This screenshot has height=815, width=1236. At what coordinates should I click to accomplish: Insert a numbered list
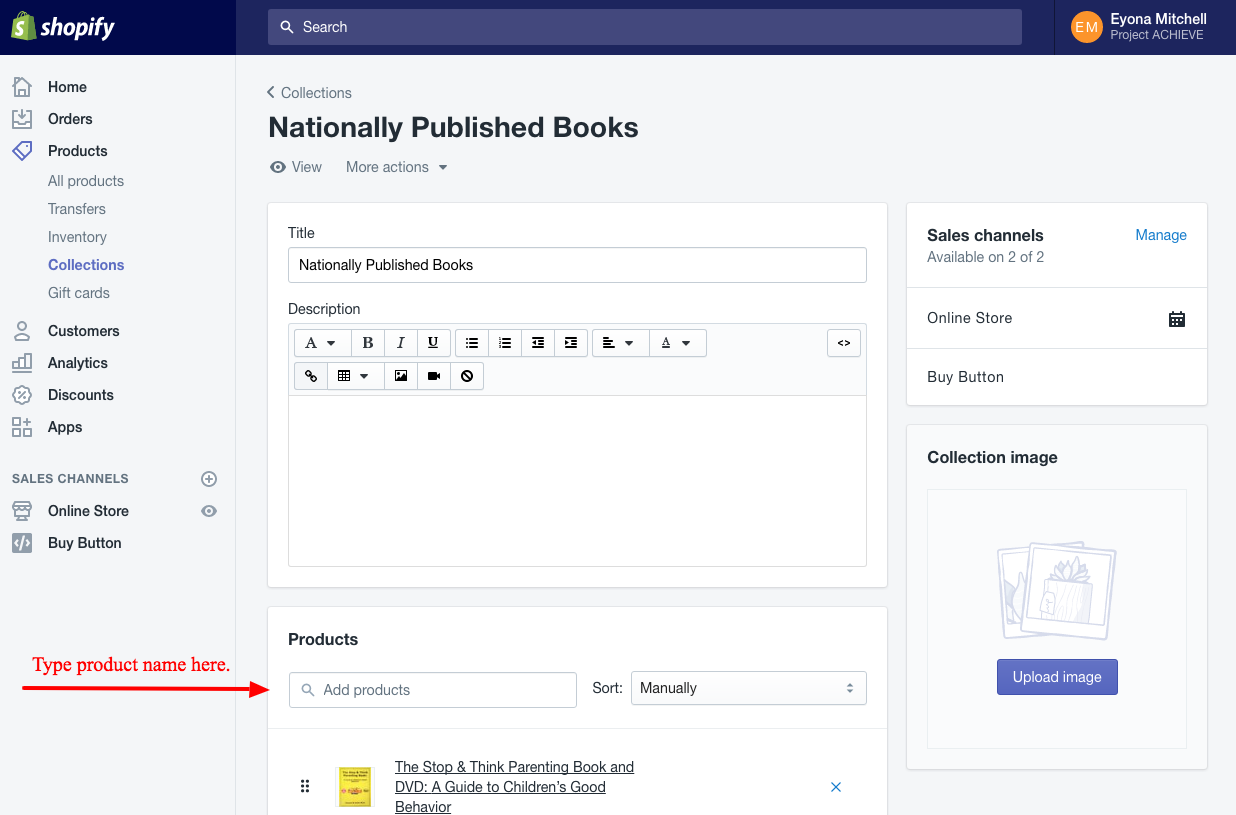click(x=505, y=343)
